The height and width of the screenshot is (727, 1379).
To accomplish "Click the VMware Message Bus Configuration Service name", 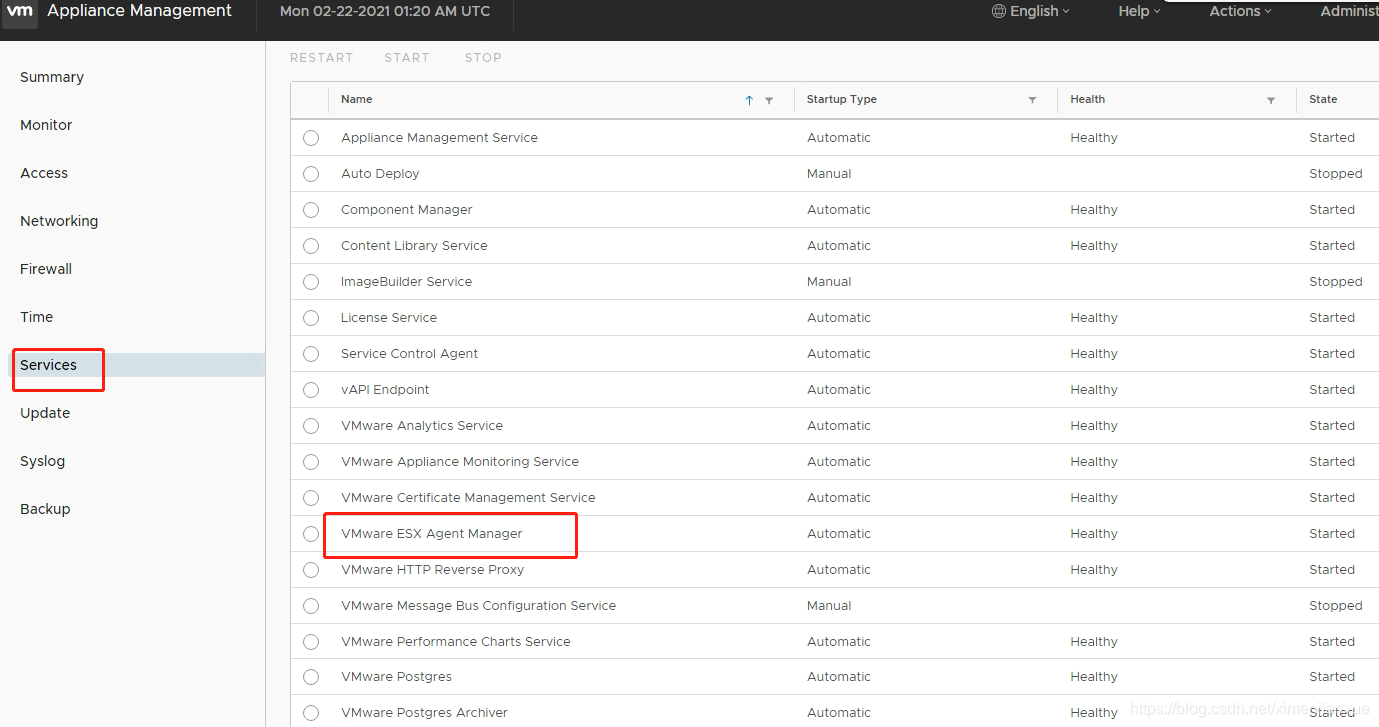I will click(478, 606).
